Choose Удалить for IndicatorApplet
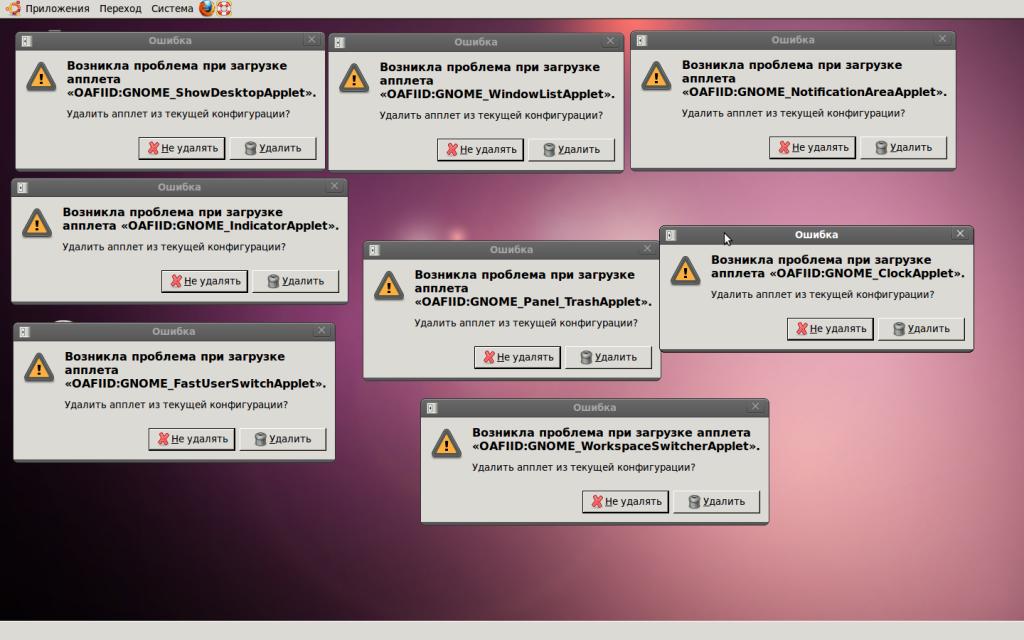The image size is (1024, 640). point(295,281)
